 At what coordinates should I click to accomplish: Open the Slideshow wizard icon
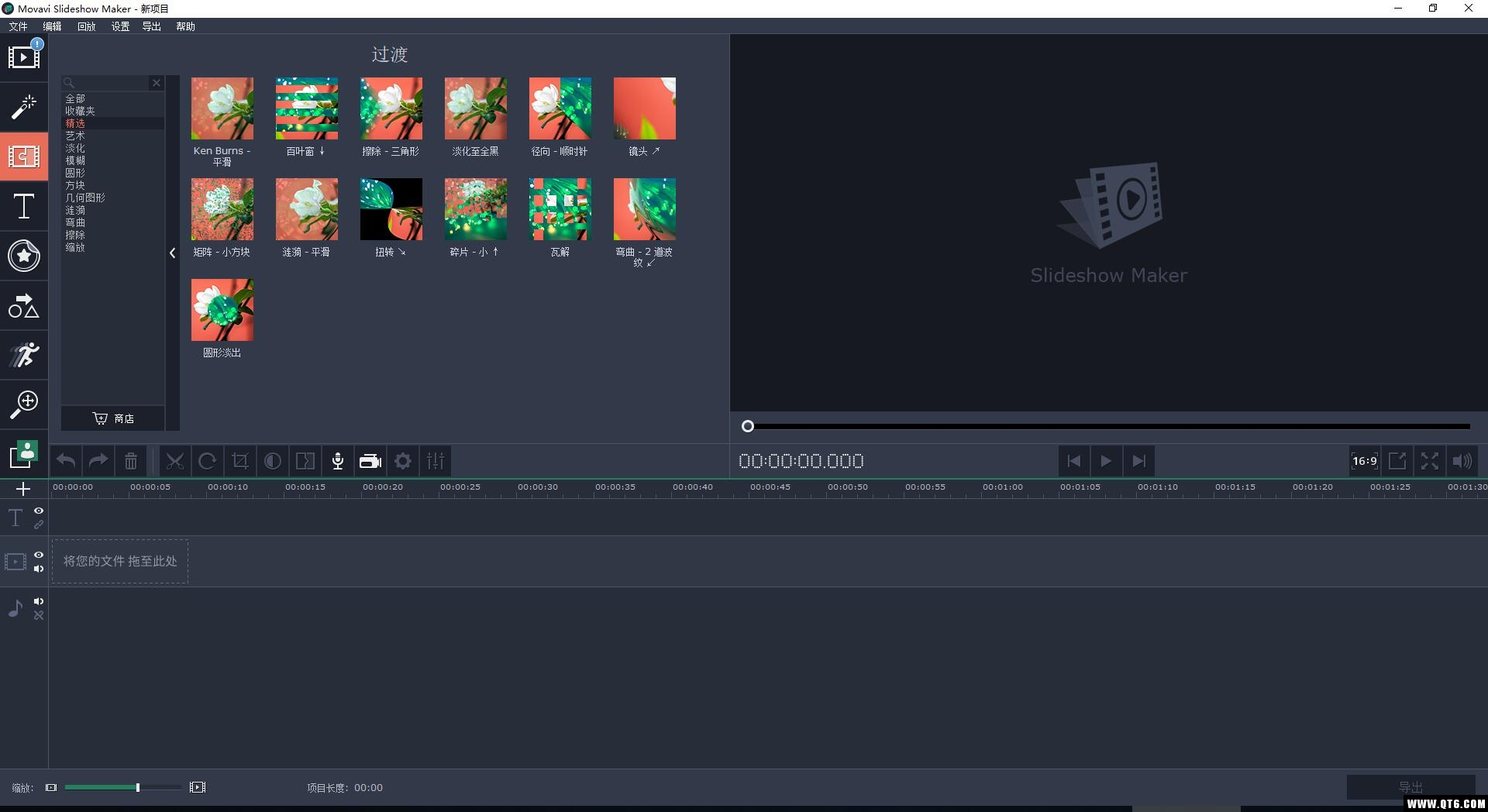[x=24, y=455]
